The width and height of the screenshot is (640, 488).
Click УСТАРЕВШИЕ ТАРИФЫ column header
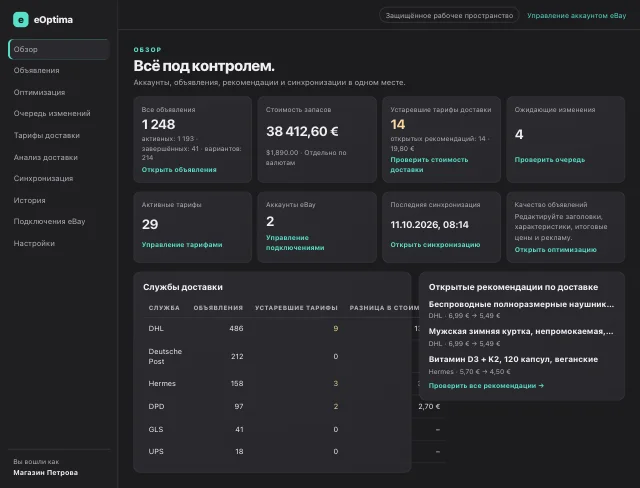click(296, 308)
